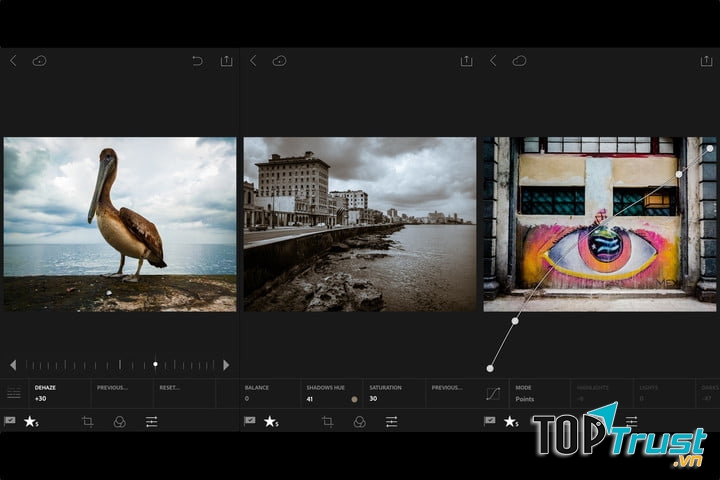
Task: Click top-right tone curve end point
Action: [x=710, y=148]
